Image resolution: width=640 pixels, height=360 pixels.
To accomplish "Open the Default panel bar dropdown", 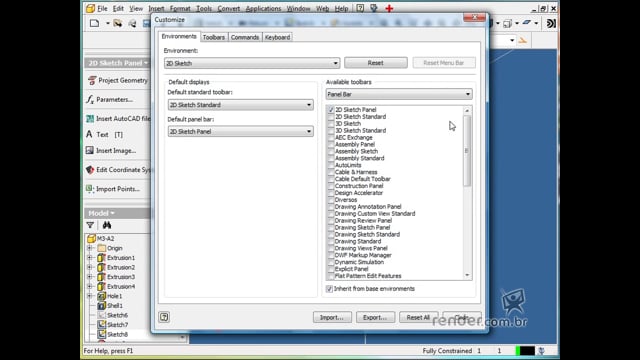I will [x=240, y=131].
